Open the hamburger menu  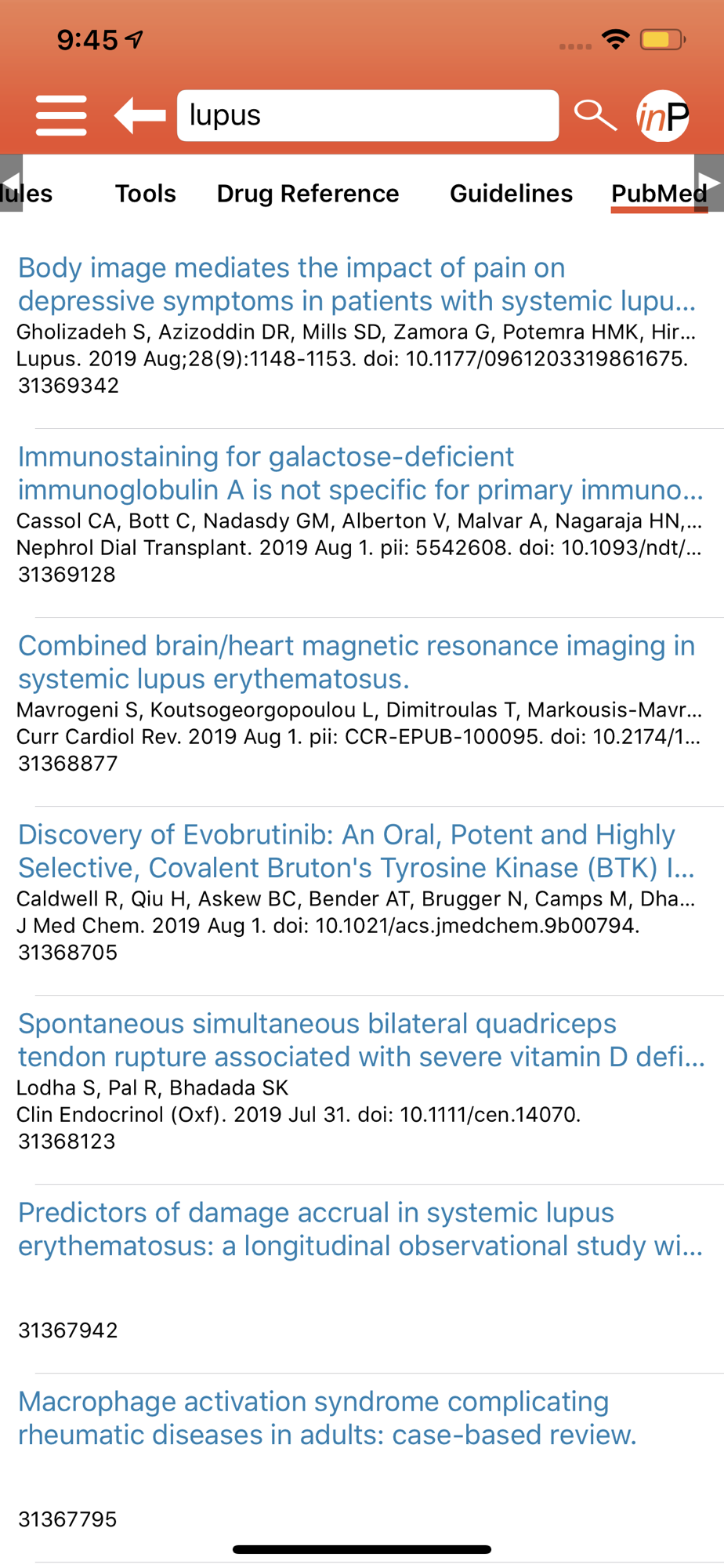61,116
